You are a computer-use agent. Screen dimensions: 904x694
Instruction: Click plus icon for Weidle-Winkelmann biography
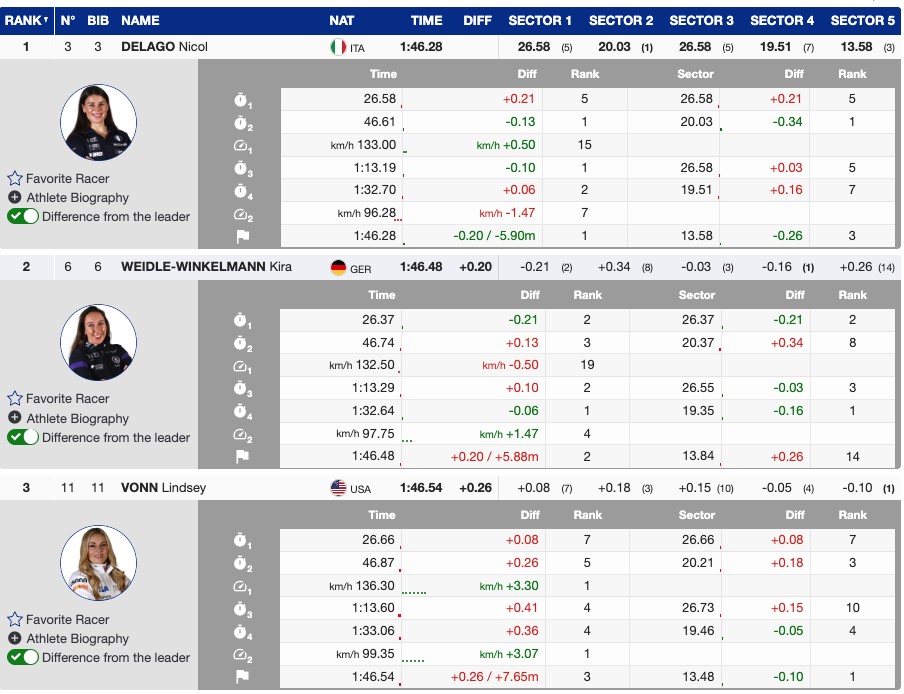point(15,418)
